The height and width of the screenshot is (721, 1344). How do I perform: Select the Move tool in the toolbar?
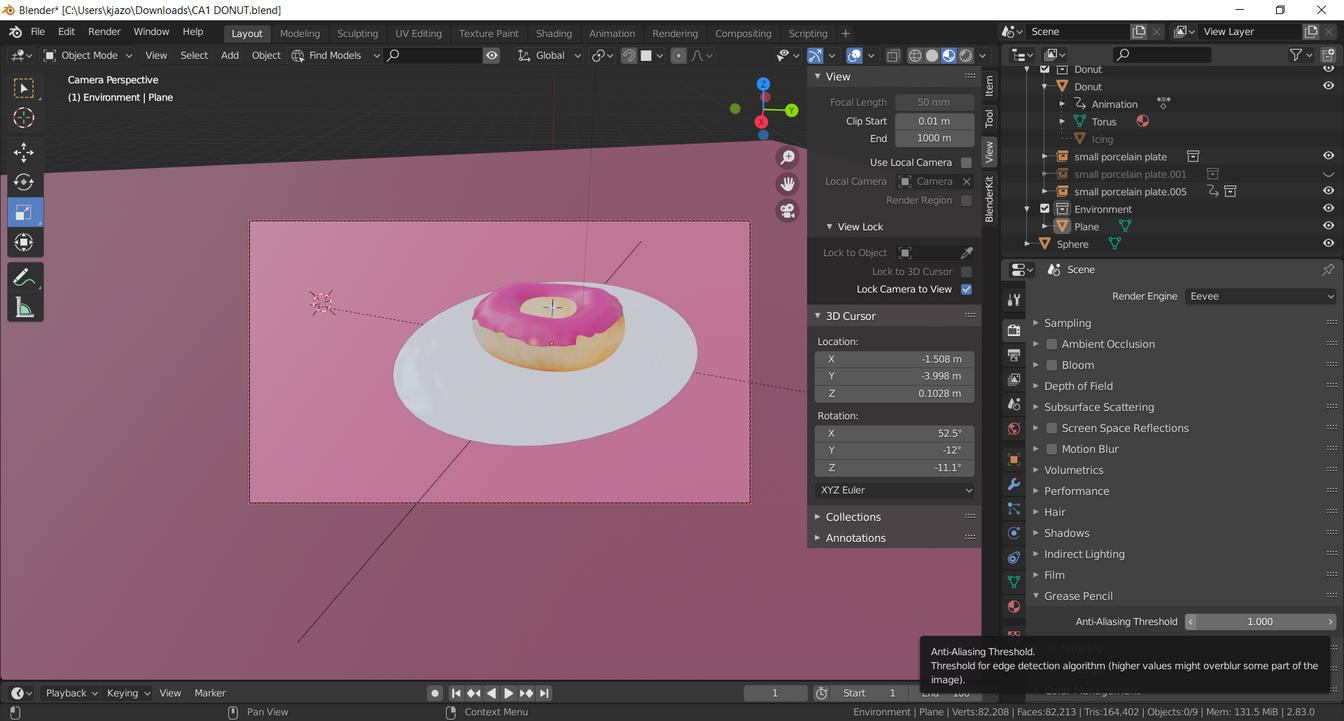pos(24,153)
